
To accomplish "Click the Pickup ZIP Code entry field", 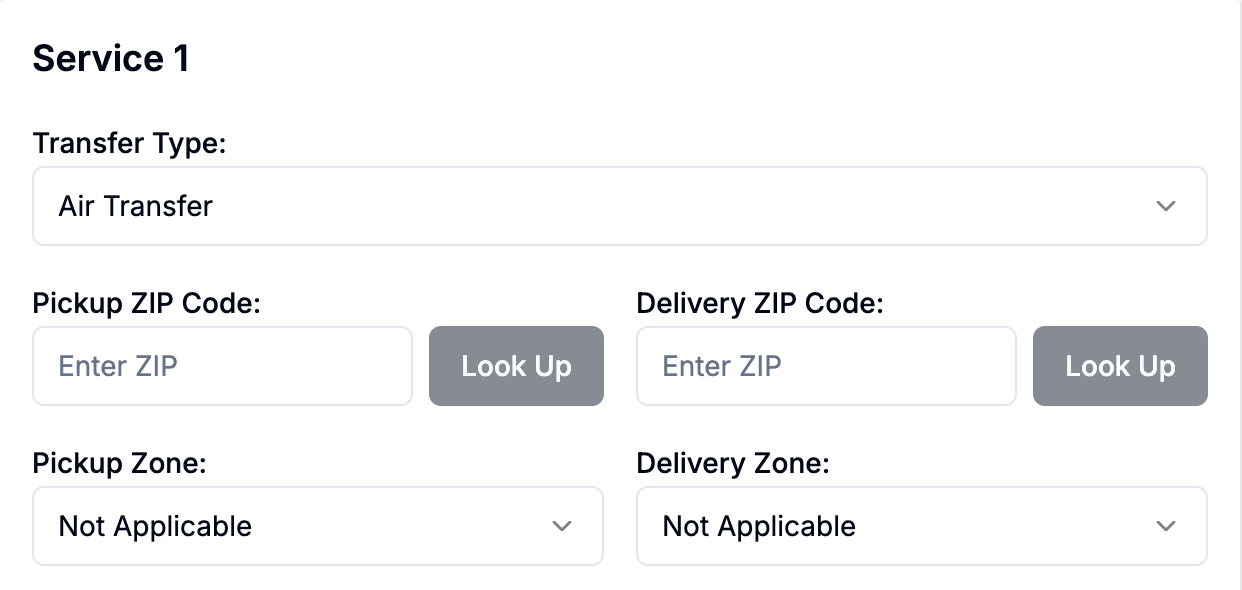I will click(222, 366).
